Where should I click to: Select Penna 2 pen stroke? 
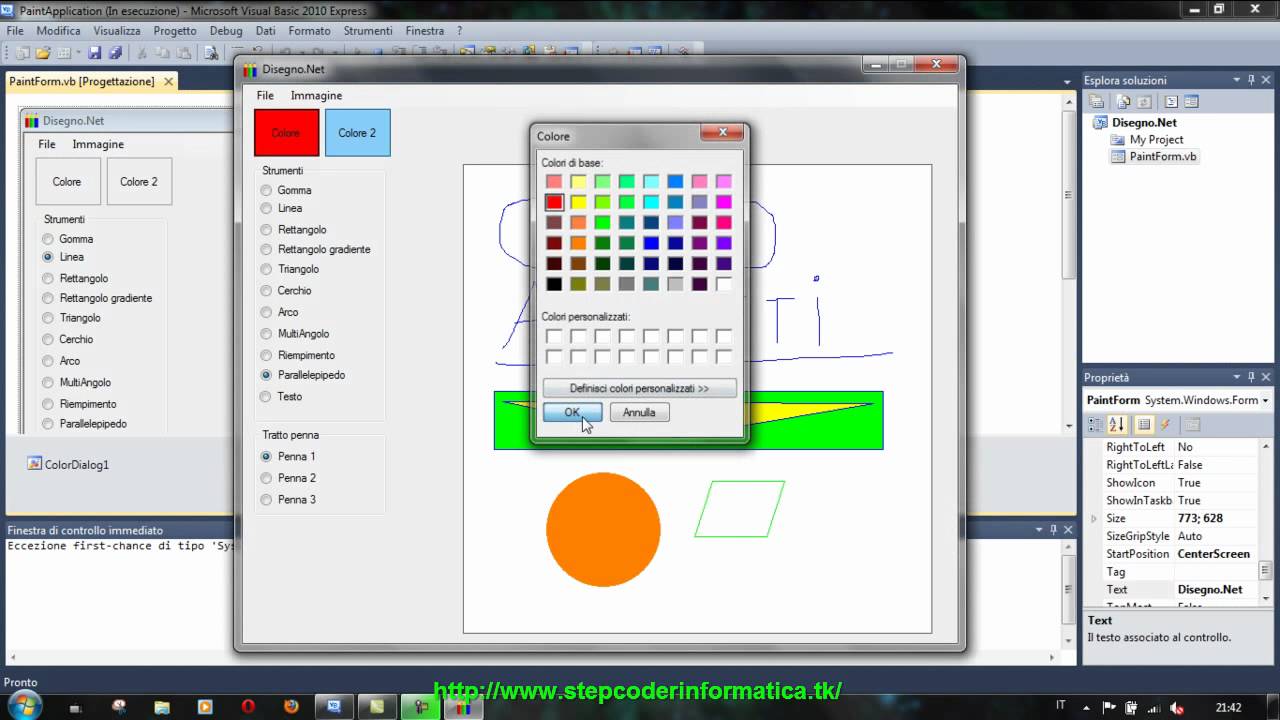[289, 478]
